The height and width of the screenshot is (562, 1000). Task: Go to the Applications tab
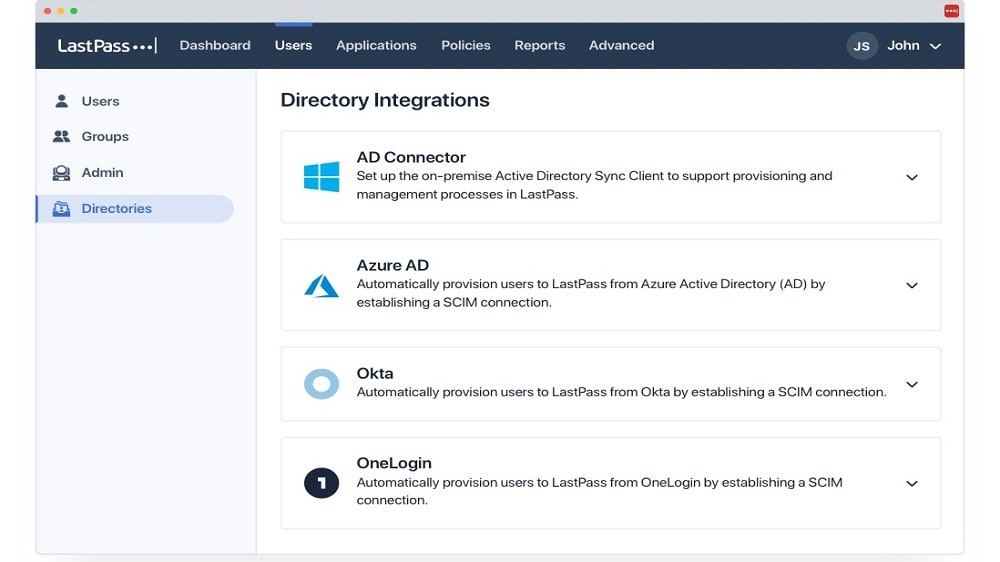pyautogui.click(x=376, y=45)
